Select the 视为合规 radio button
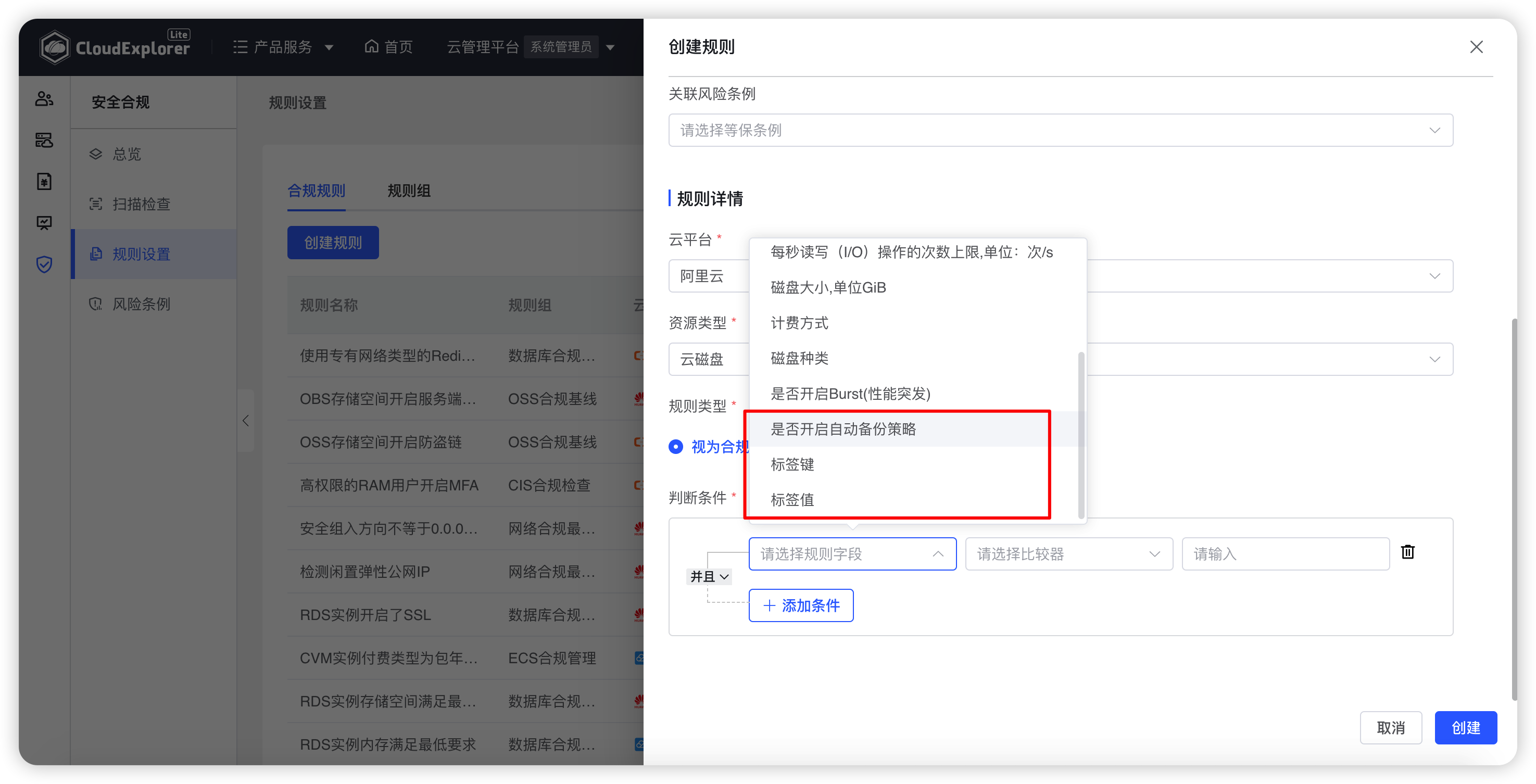1536x784 pixels. pyautogui.click(x=675, y=447)
